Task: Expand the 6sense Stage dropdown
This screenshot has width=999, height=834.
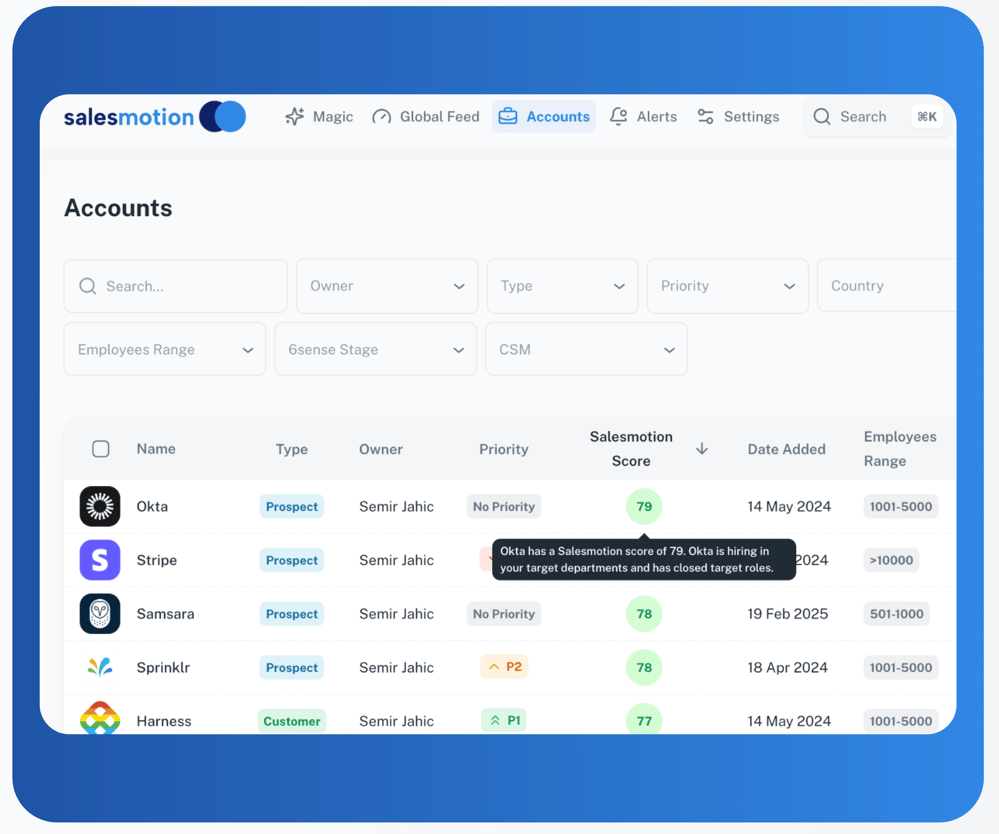Action: (375, 350)
